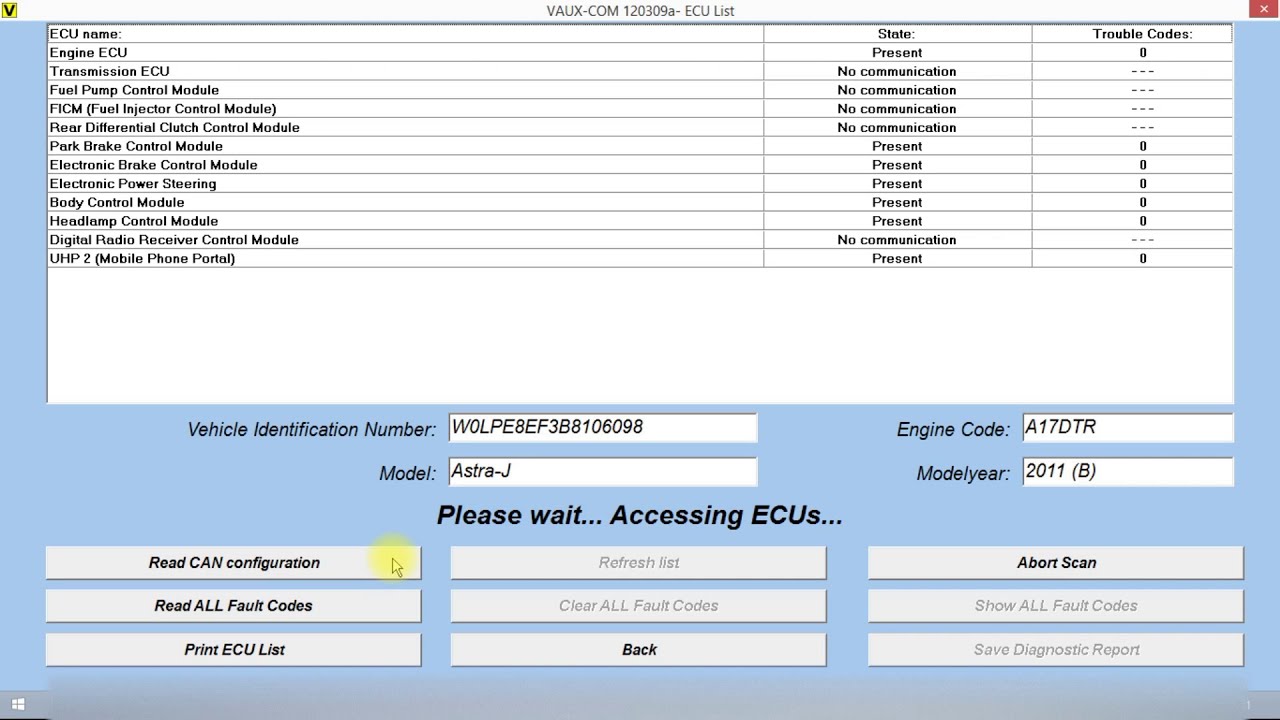This screenshot has width=1280, height=720.
Task: Go Back from the ECU List
Action: [x=639, y=650]
